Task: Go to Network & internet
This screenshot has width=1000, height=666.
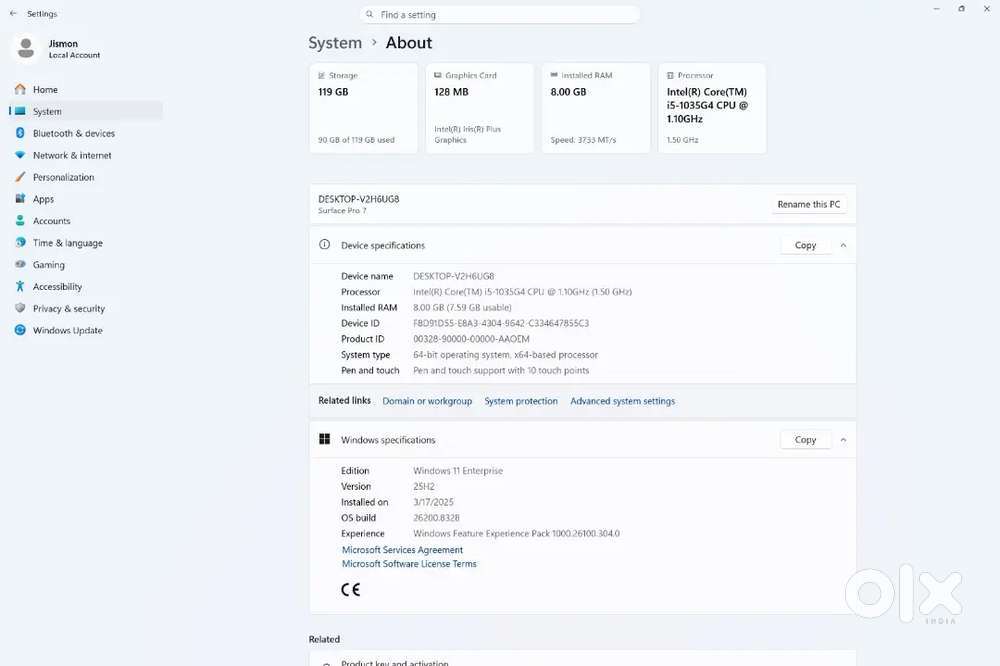Action: click(86, 155)
